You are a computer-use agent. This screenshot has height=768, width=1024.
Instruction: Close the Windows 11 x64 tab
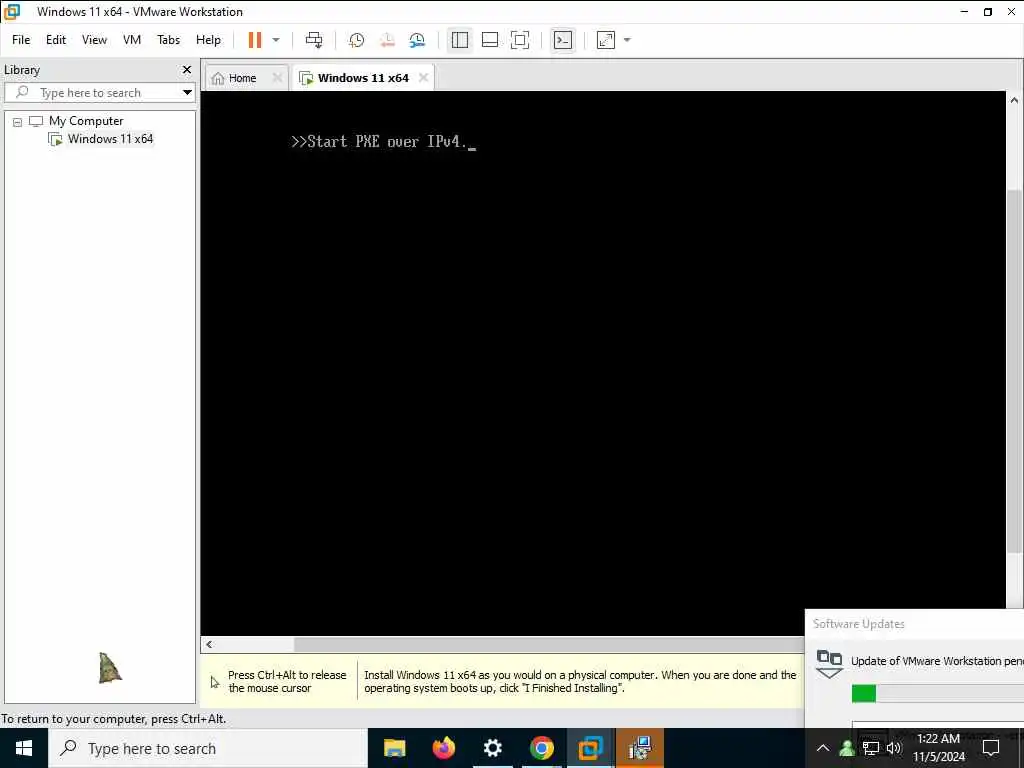point(423,78)
